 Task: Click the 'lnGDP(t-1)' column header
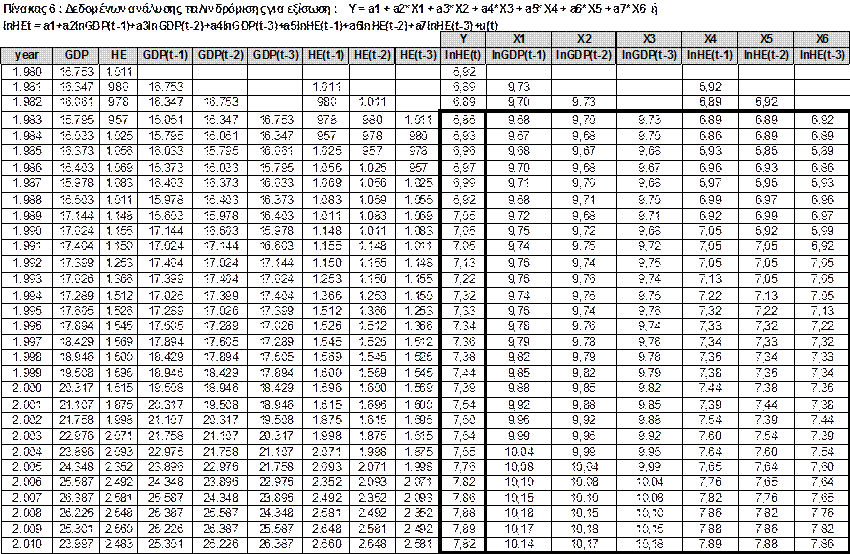point(518,55)
